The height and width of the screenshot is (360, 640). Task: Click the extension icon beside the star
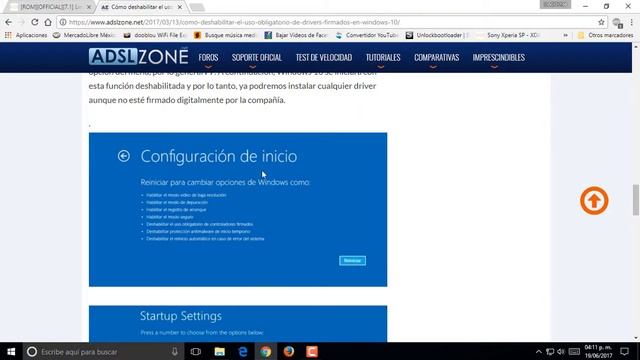point(617,23)
